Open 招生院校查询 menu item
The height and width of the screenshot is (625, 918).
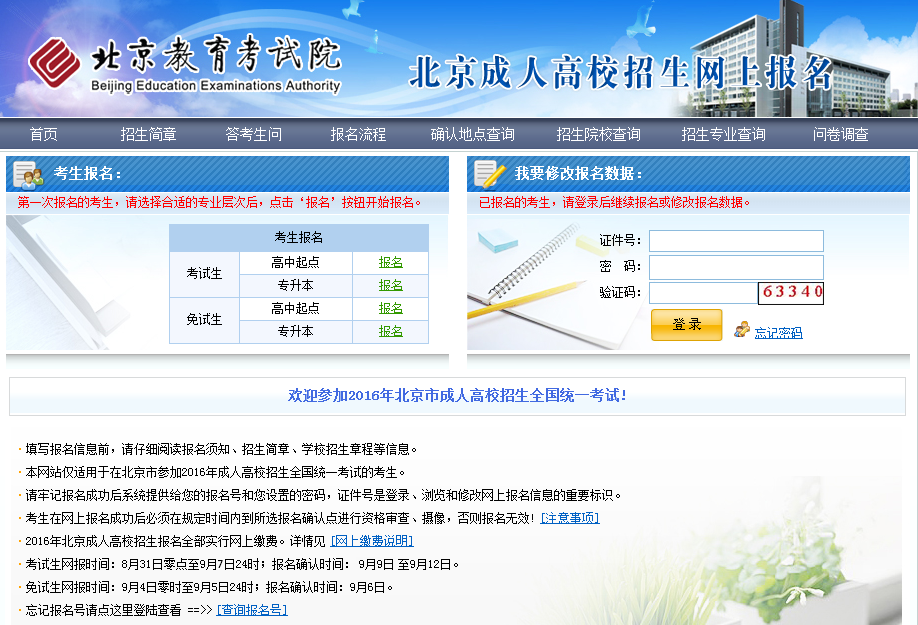[x=598, y=134]
